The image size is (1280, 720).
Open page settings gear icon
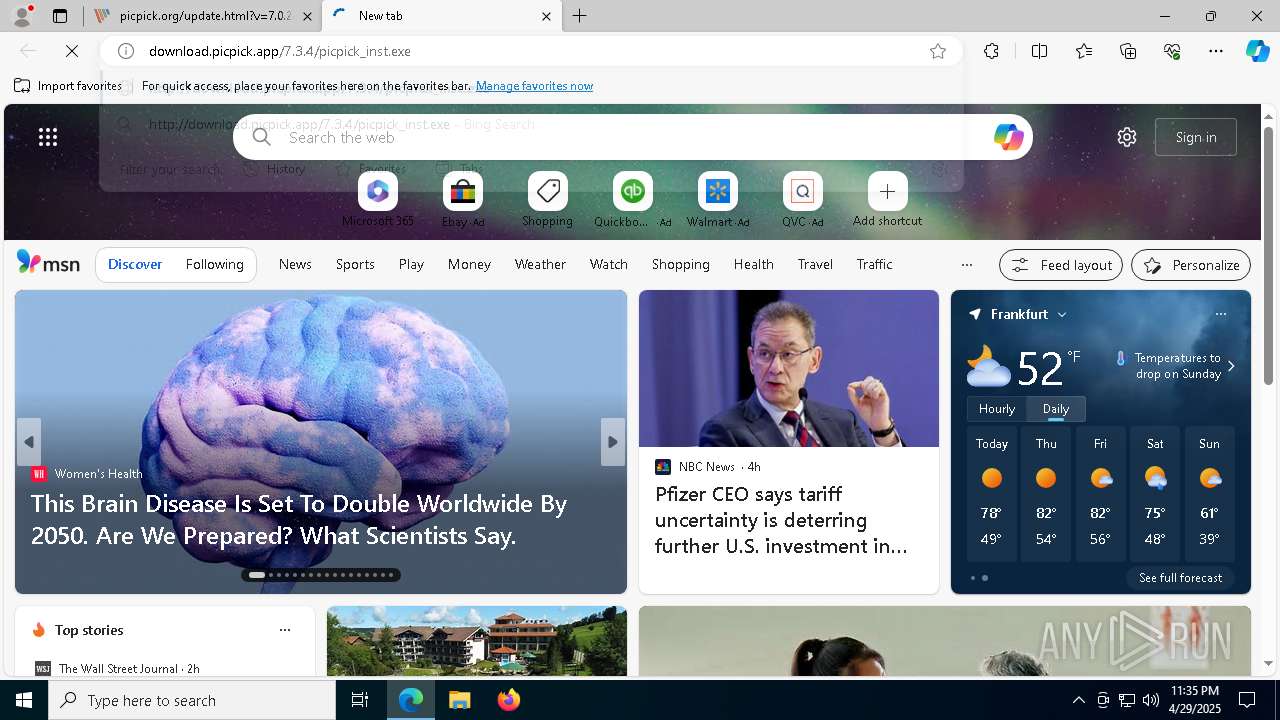tap(1127, 137)
